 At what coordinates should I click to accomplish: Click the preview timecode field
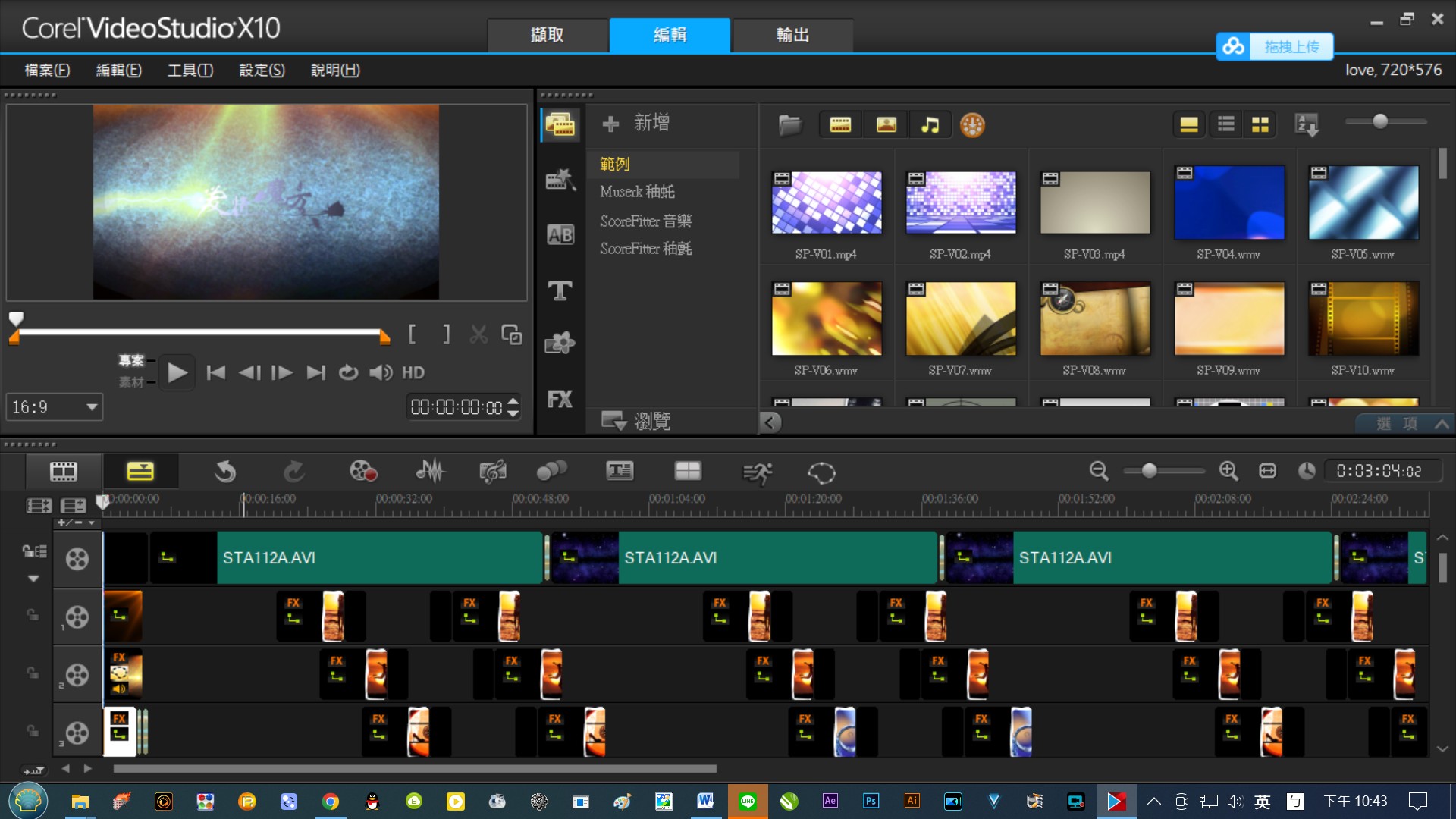(x=456, y=407)
